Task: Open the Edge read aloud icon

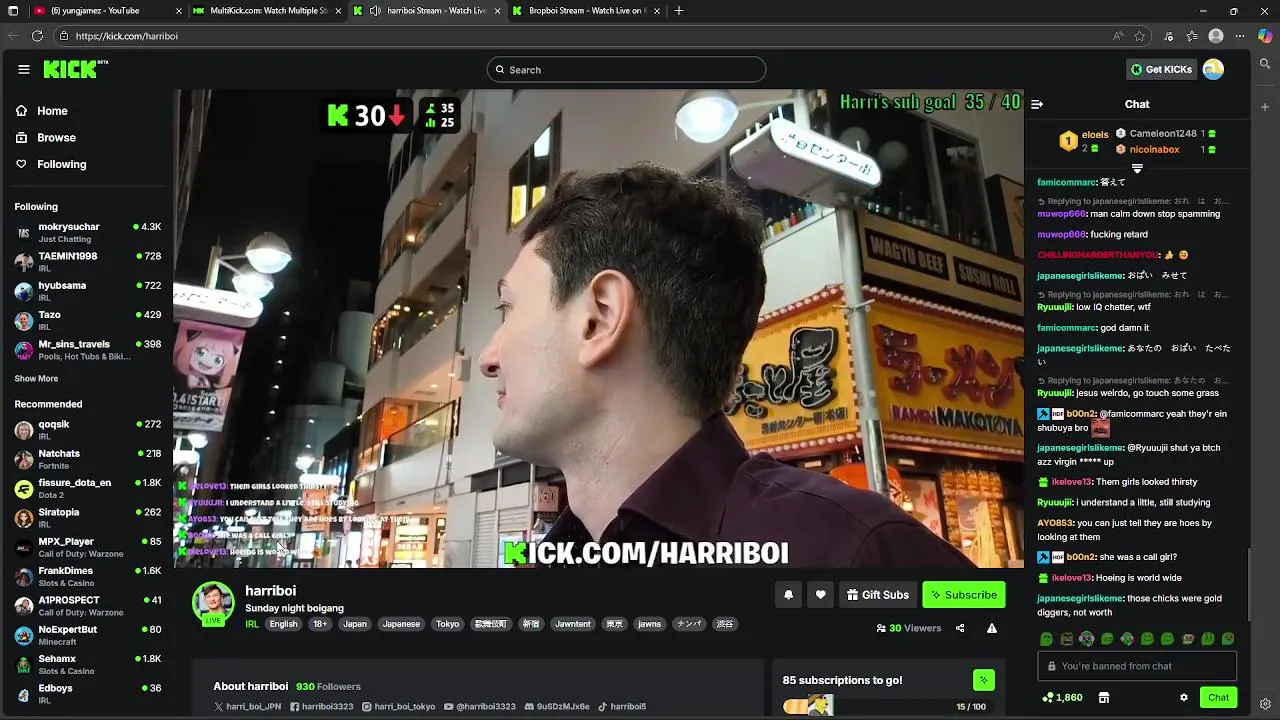Action: coord(1118,36)
